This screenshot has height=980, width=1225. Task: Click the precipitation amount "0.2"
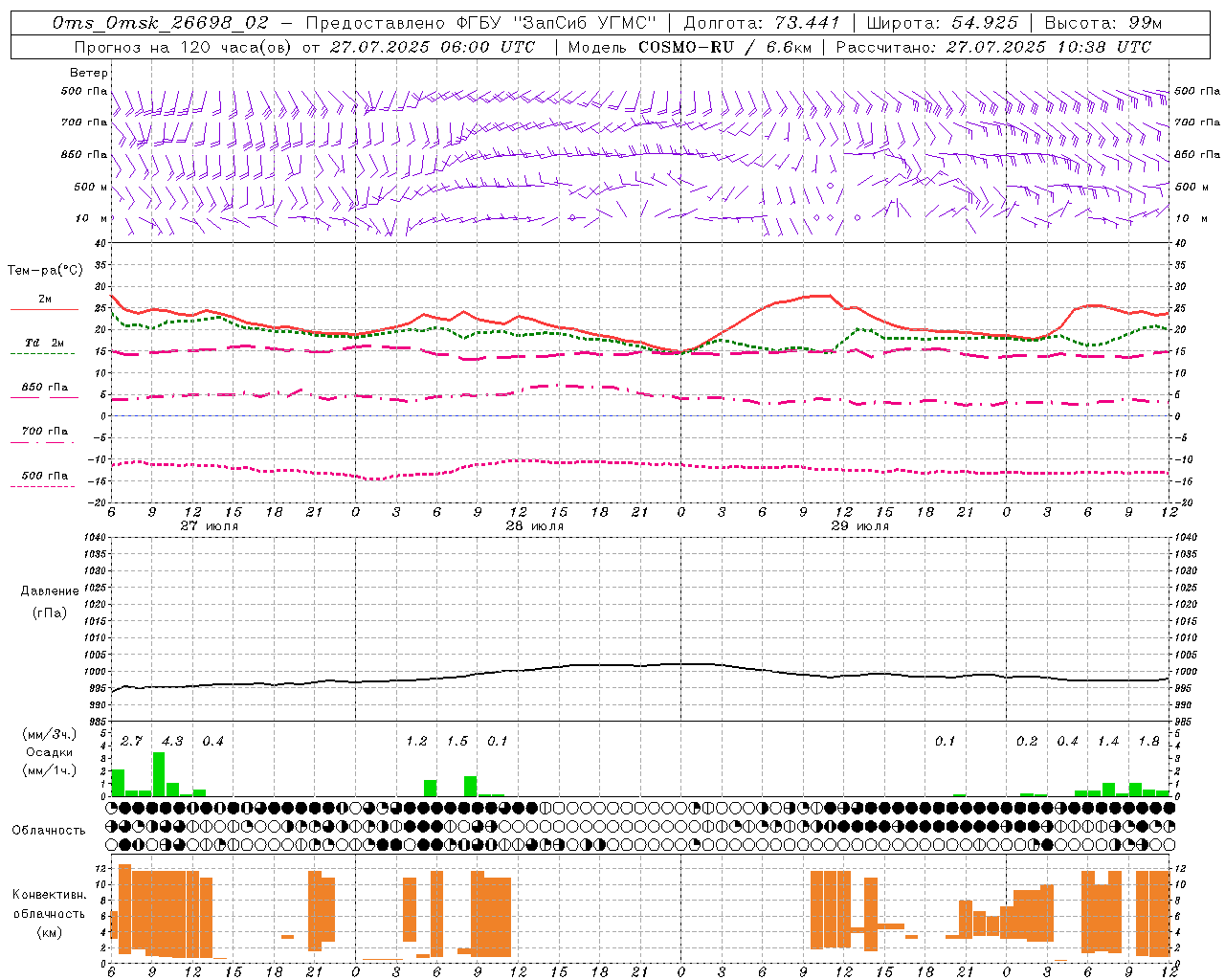[x=1027, y=741]
